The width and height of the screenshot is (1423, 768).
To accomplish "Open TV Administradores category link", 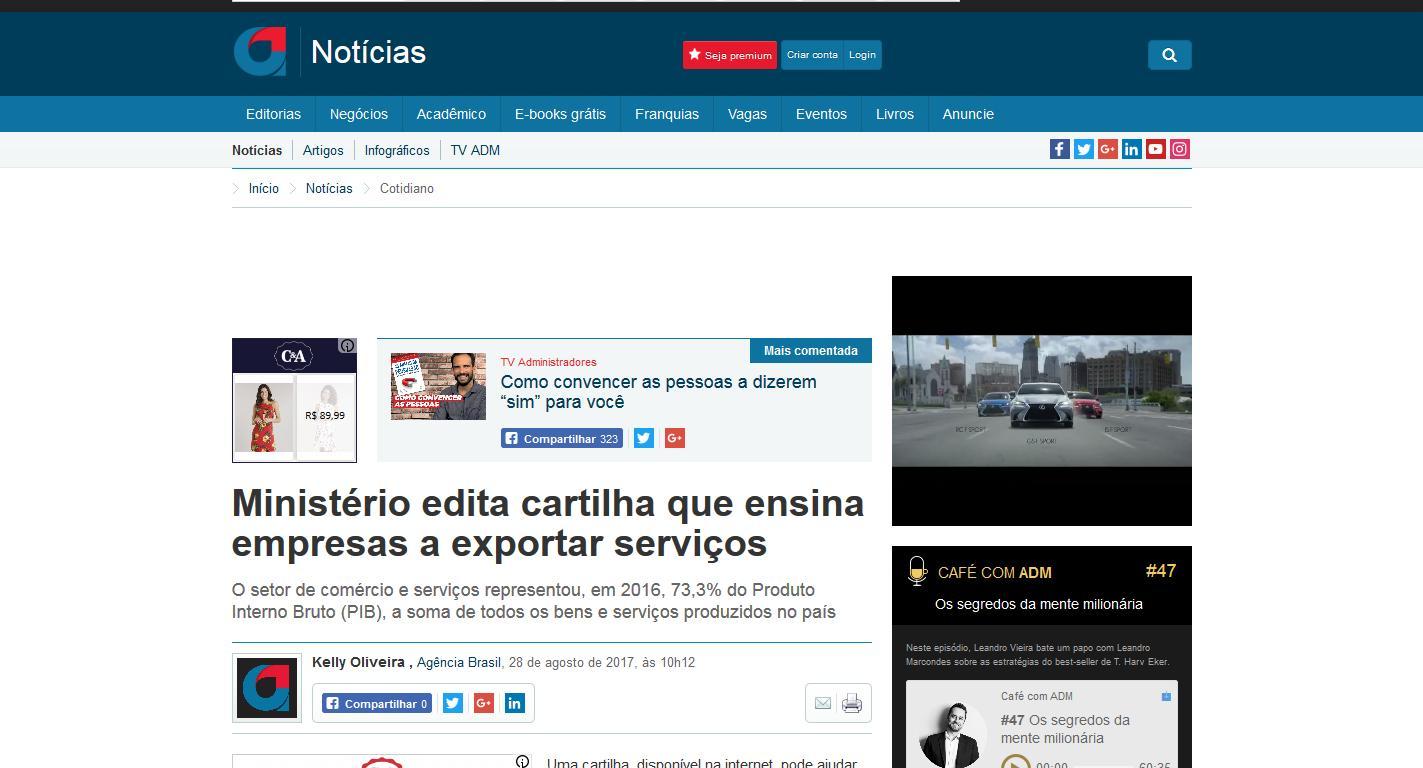I will (x=549, y=362).
